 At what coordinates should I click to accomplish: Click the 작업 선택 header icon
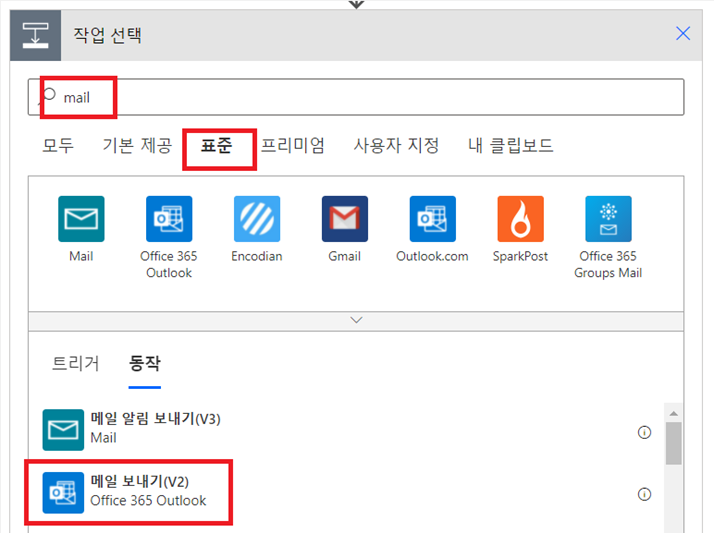point(36,35)
